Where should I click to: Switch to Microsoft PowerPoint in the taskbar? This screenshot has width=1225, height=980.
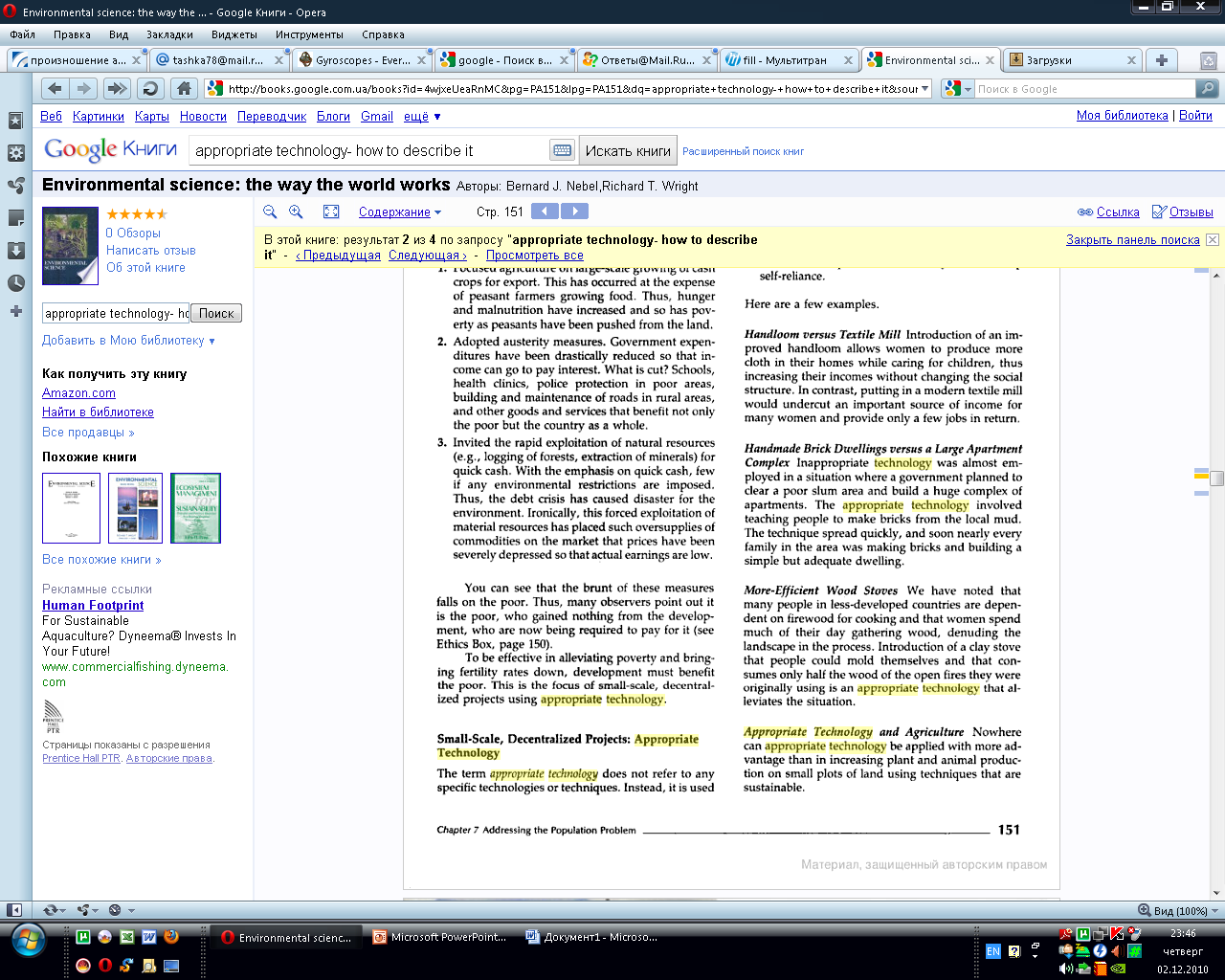point(440,937)
